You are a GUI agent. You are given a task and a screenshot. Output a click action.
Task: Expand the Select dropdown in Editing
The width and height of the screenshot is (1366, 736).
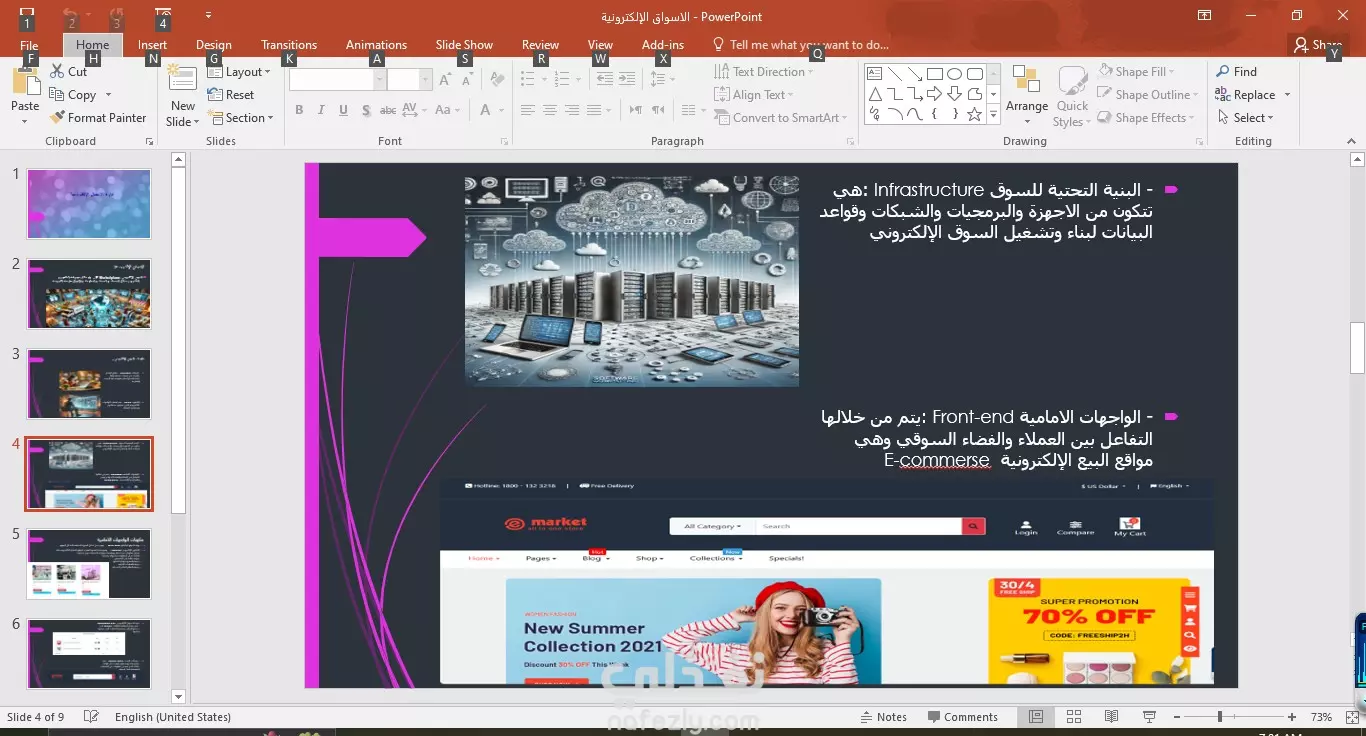pos(1246,118)
